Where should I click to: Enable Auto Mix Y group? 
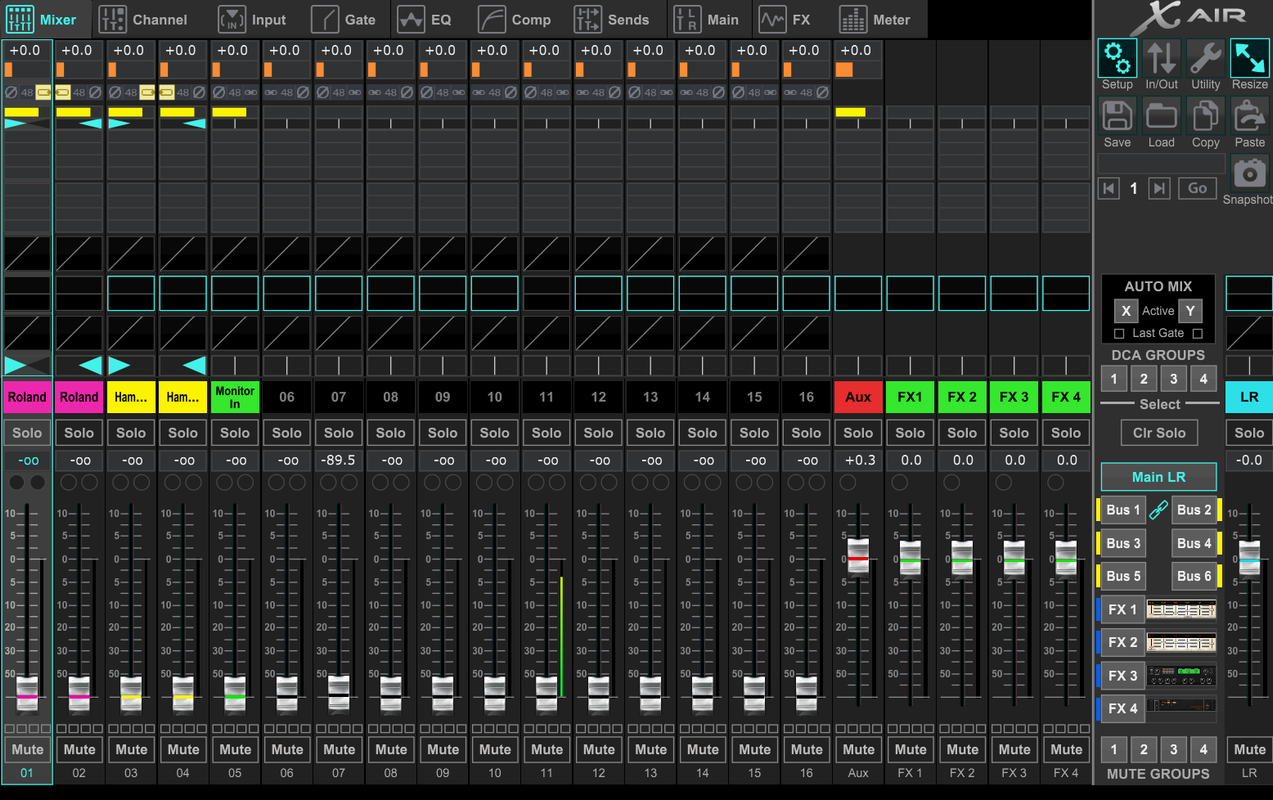(1190, 311)
